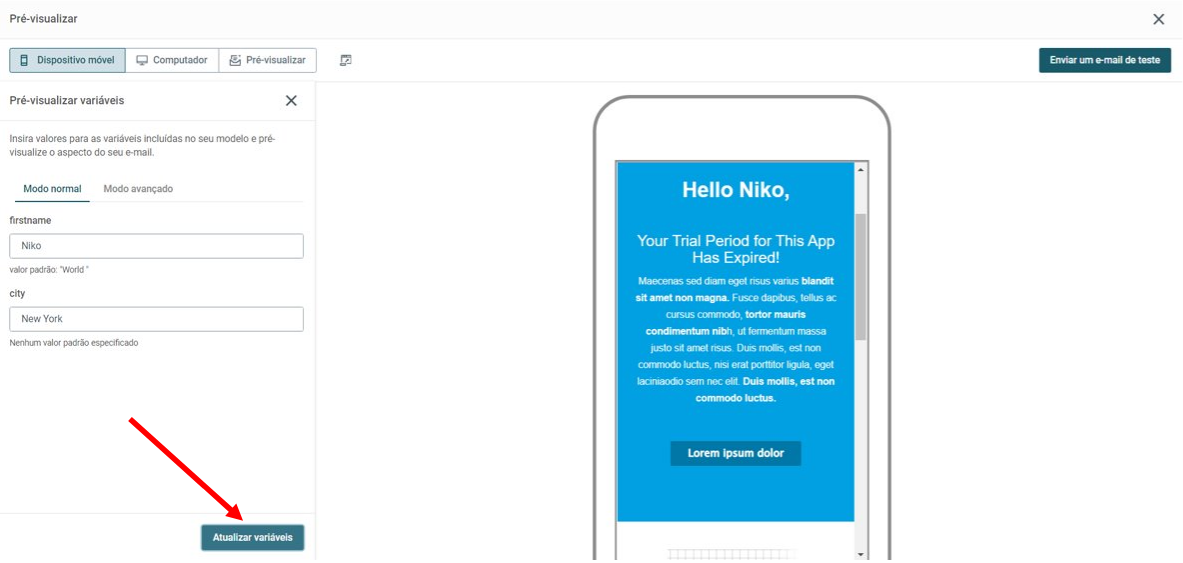Click Enviar um e-mail de teste
The height and width of the screenshot is (563, 1183).
pyautogui.click(x=1105, y=60)
